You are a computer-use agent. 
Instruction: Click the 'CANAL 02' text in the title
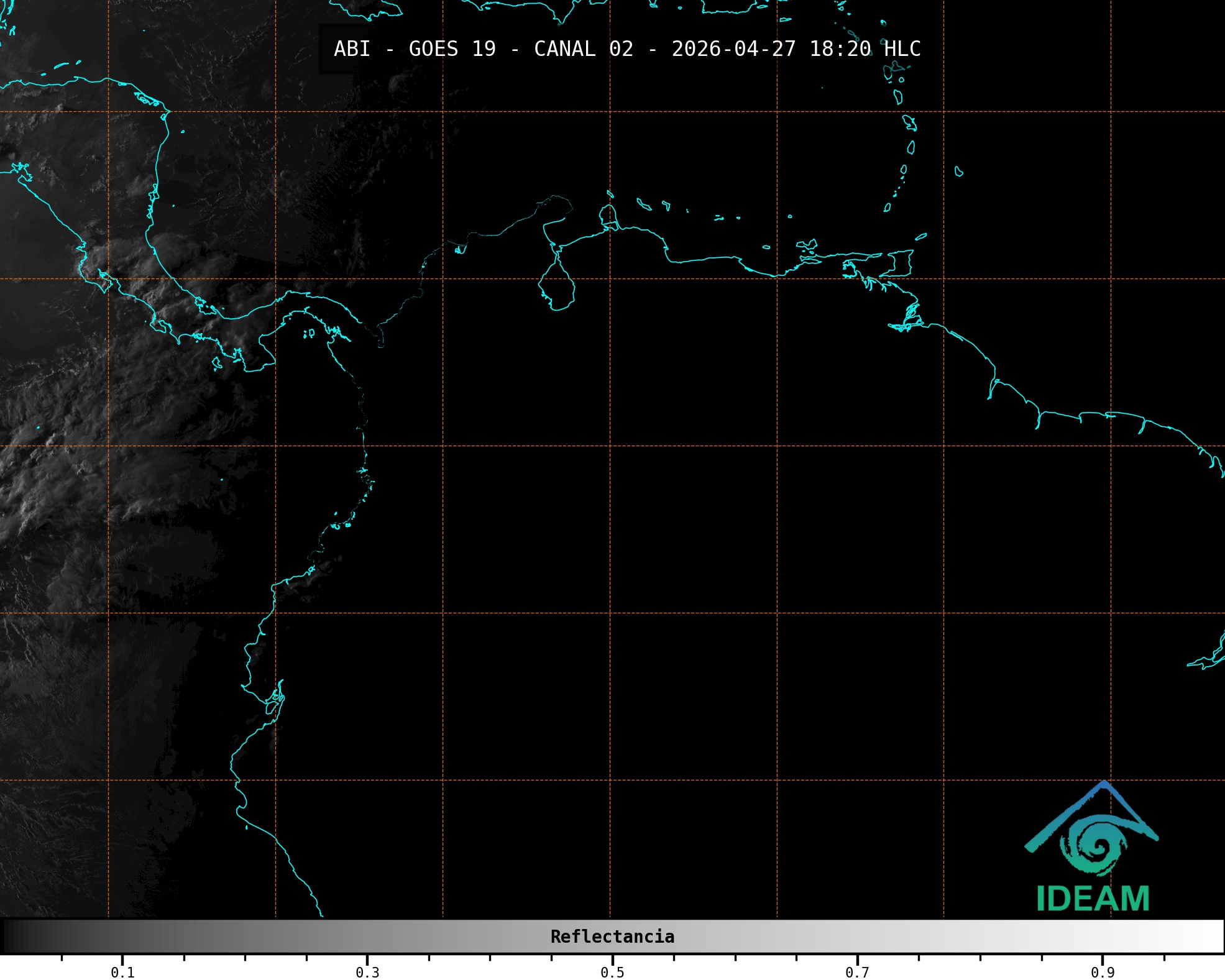(583, 48)
